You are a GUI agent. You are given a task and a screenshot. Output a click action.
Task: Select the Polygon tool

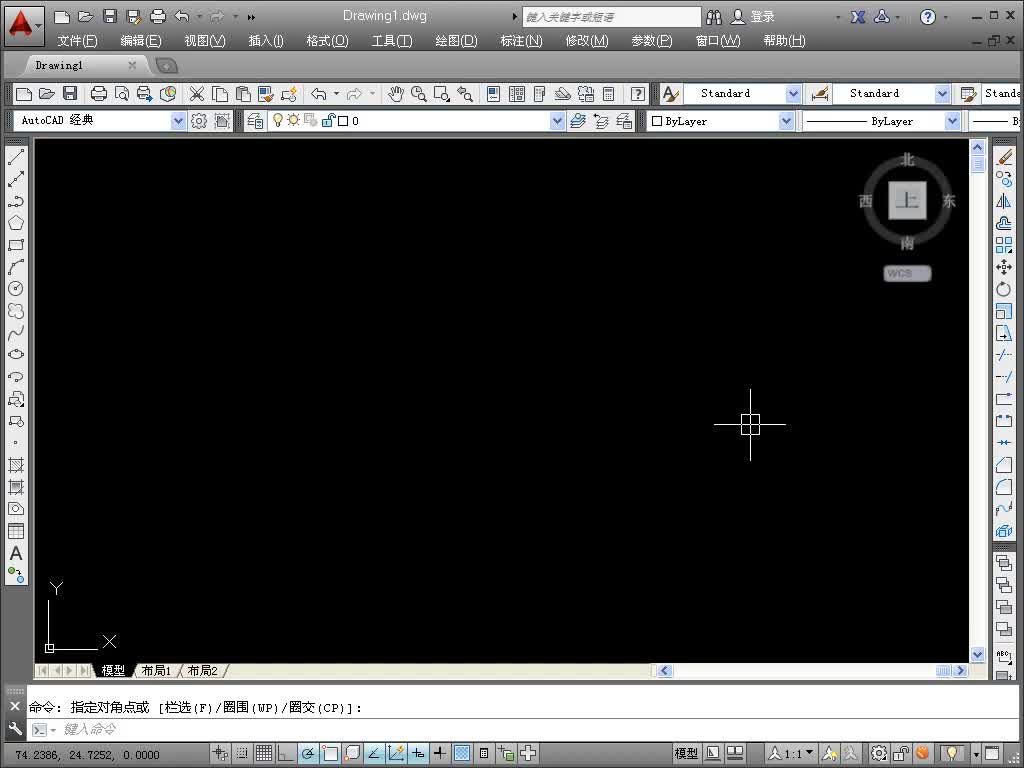pos(16,223)
